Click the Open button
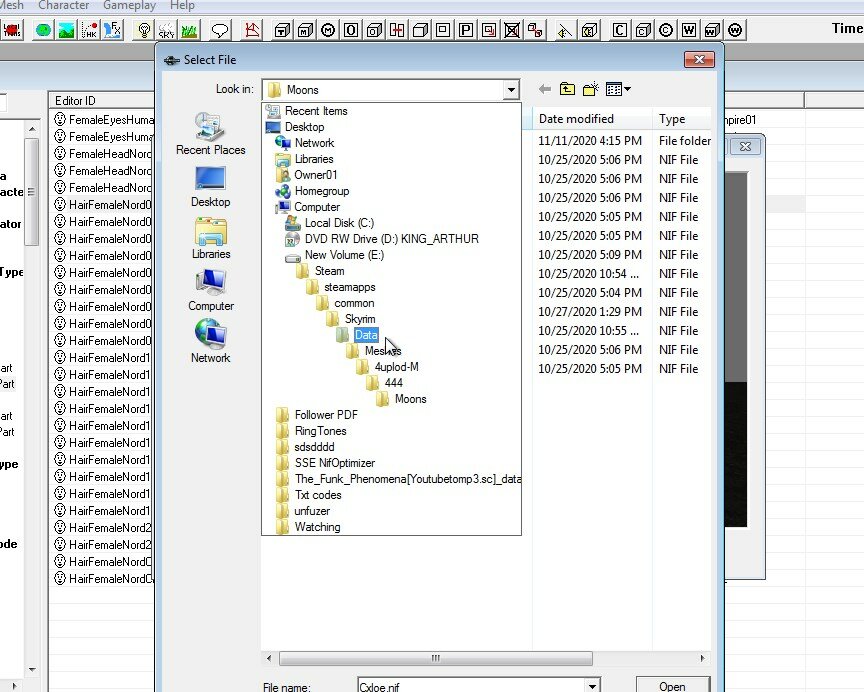Viewport: 864px width, 692px height. tap(672, 686)
